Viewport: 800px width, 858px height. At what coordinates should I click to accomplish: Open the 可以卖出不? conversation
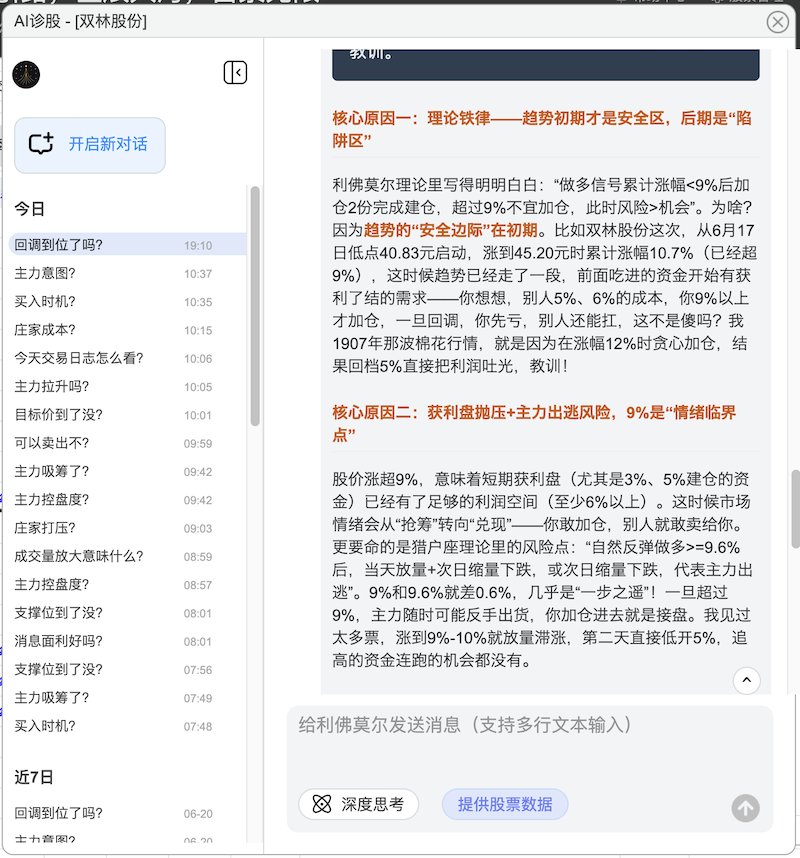(x=51, y=443)
